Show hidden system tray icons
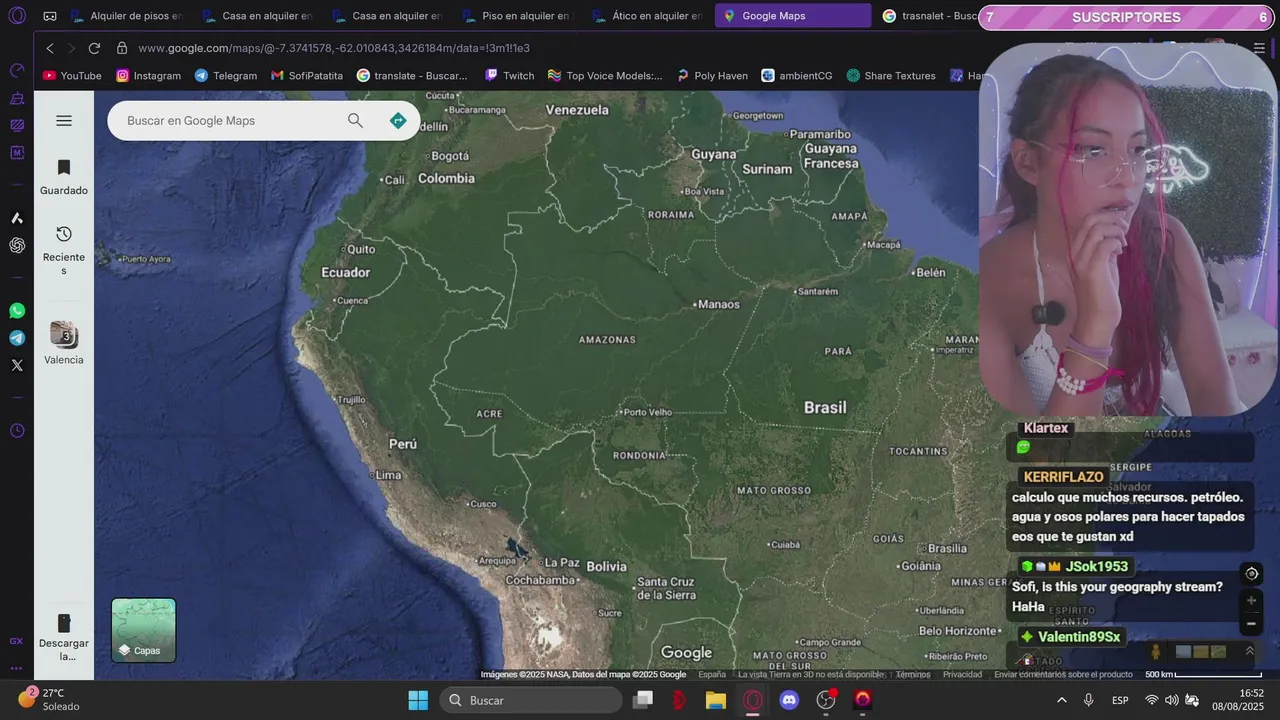The width and height of the screenshot is (1280, 720). [x=1061, y=700]
